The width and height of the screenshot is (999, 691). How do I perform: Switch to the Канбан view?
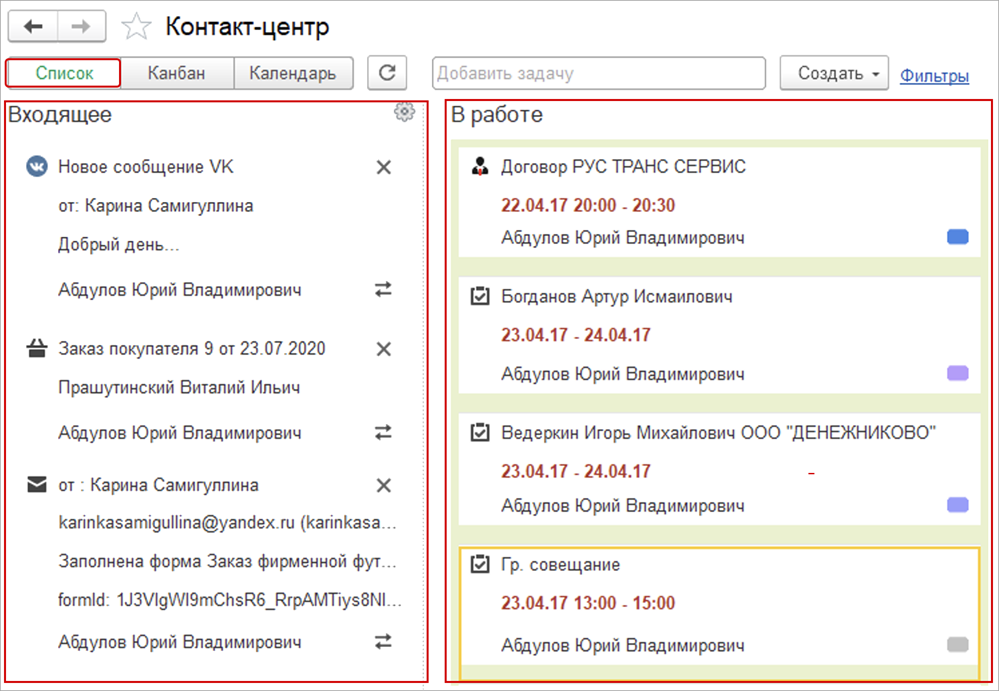(176, 73)
